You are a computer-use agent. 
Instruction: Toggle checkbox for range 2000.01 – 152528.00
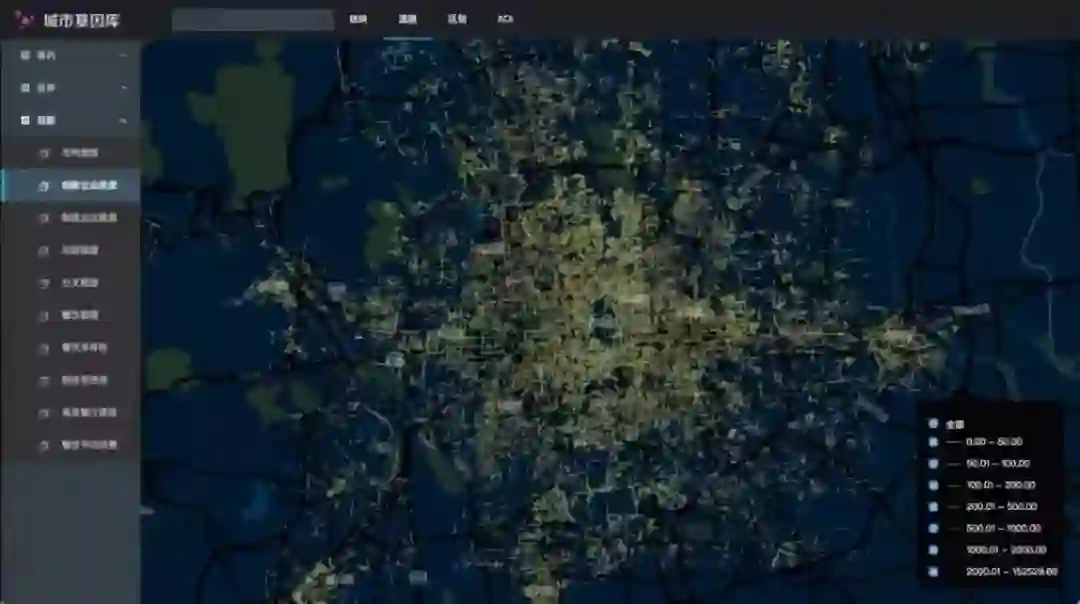click(933, 571)
